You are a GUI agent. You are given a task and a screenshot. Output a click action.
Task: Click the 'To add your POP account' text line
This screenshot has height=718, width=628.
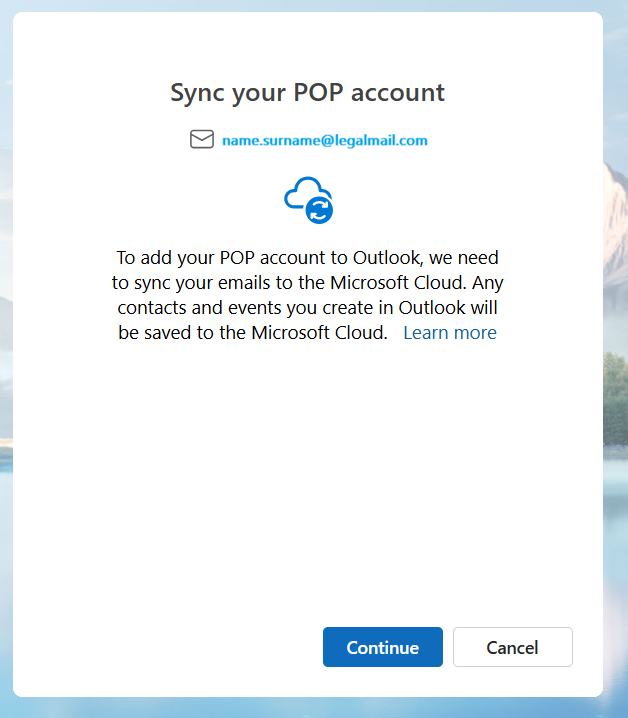pyautogui.click(x=307, y=256)
